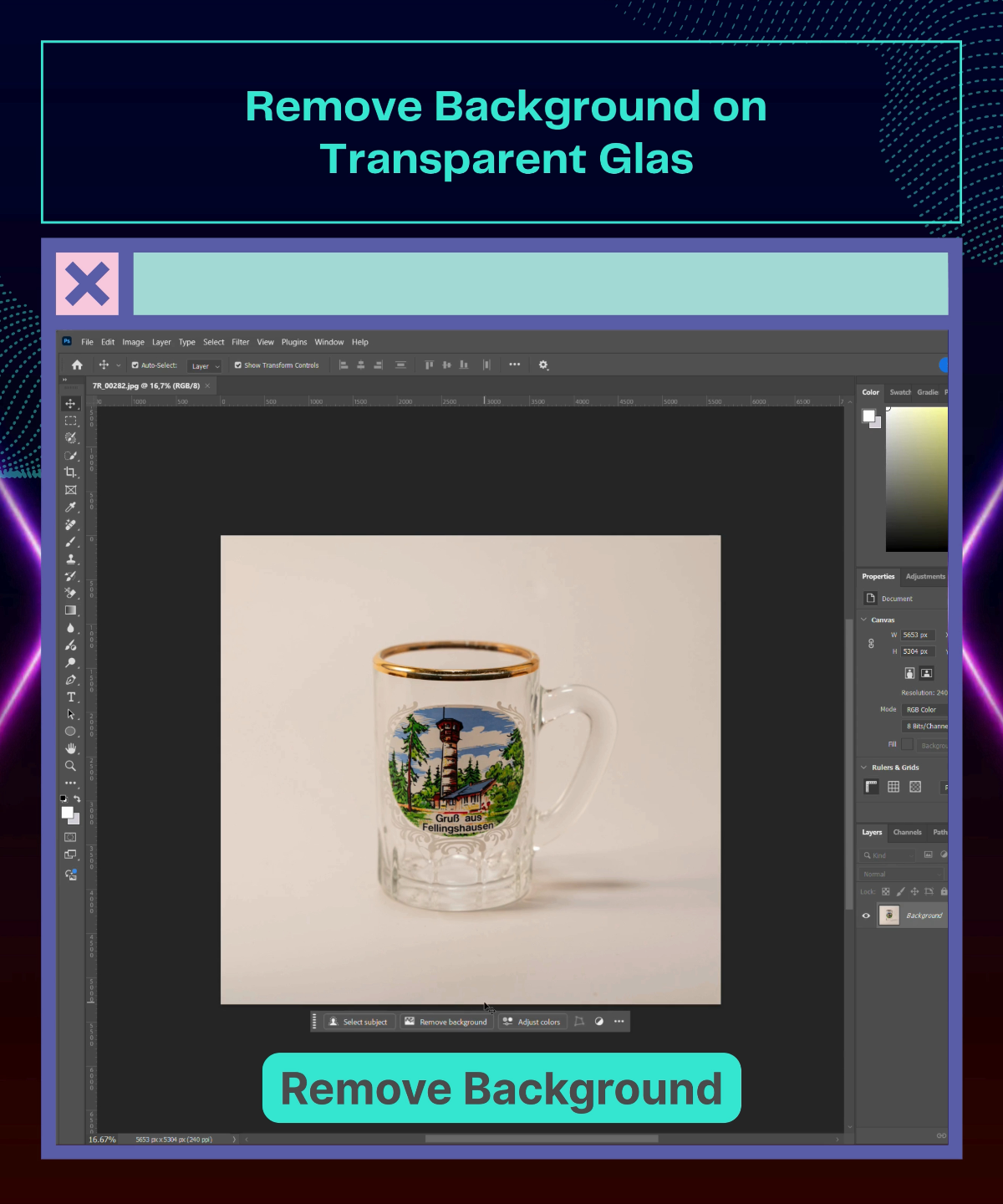Switch to the Channels tab

pos(907,832)
